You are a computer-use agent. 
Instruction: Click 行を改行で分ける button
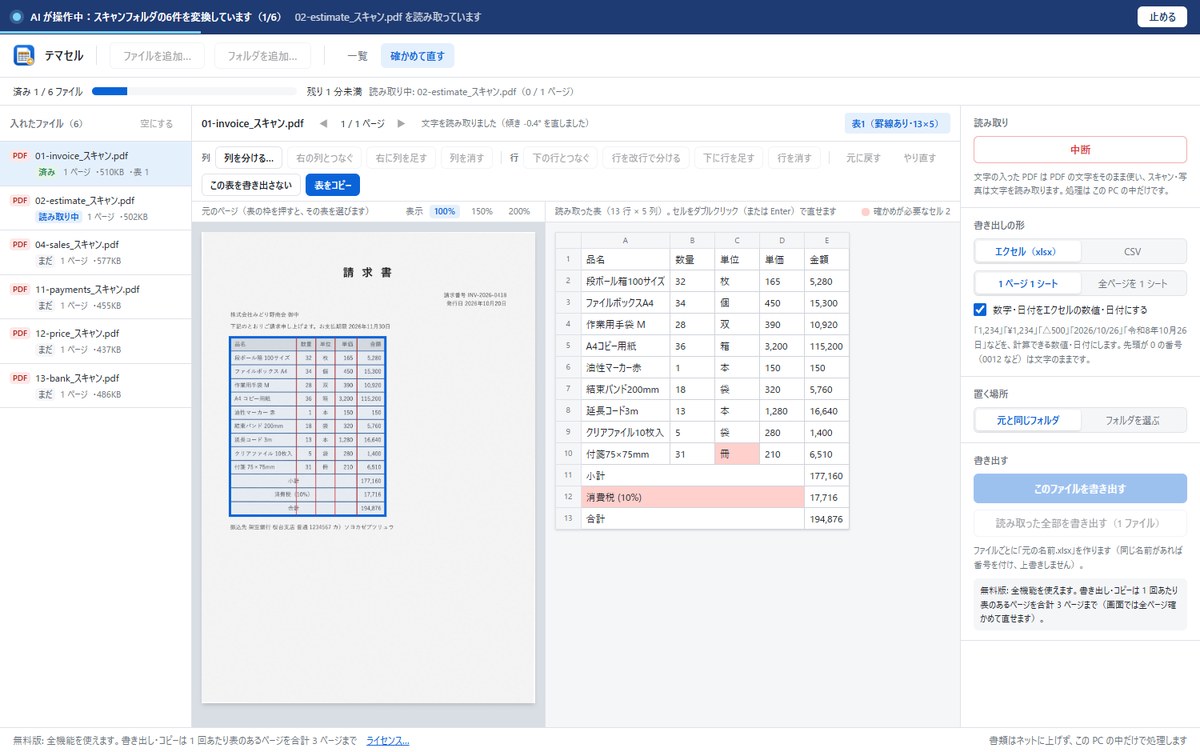[647, 158]
